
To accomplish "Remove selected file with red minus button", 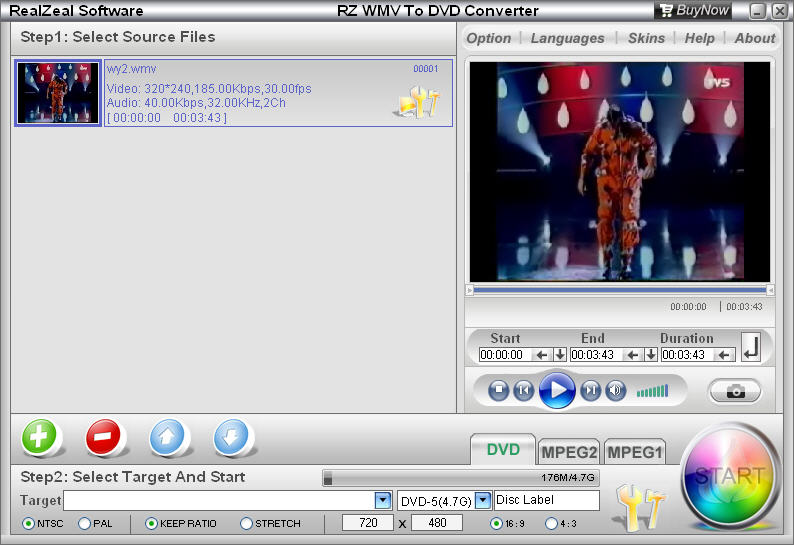I will [x=103, y=437].
